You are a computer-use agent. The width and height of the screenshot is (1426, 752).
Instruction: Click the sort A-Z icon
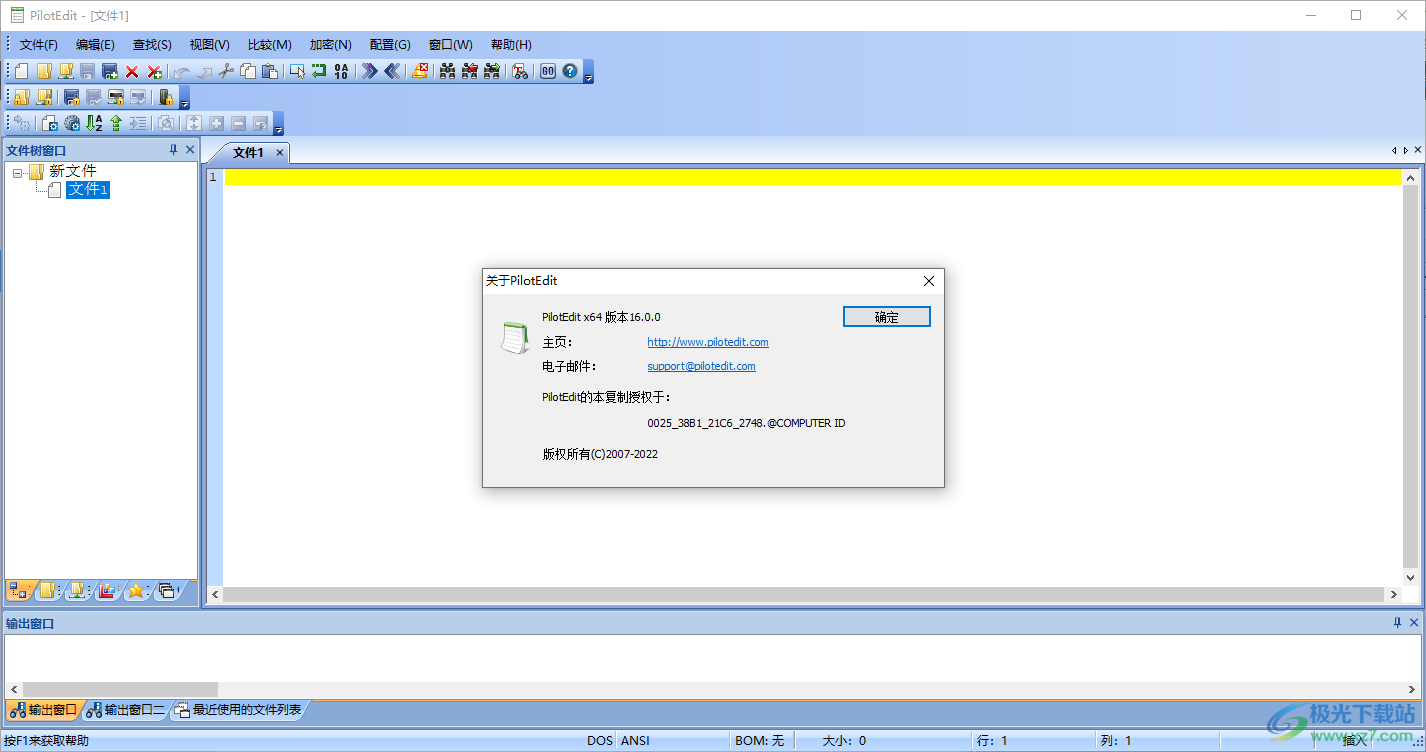[x=94, y=123]
